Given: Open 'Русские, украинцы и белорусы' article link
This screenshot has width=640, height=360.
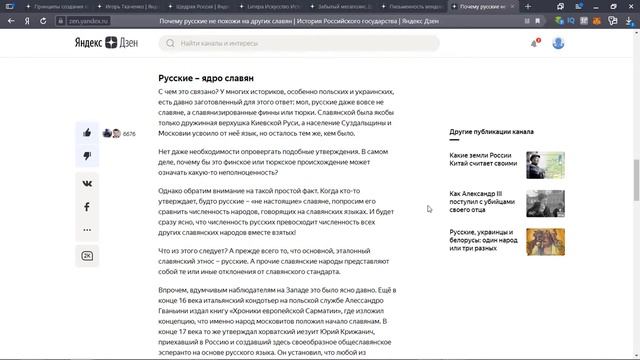Looking at the screenshot, I should [x=483, y=240].
